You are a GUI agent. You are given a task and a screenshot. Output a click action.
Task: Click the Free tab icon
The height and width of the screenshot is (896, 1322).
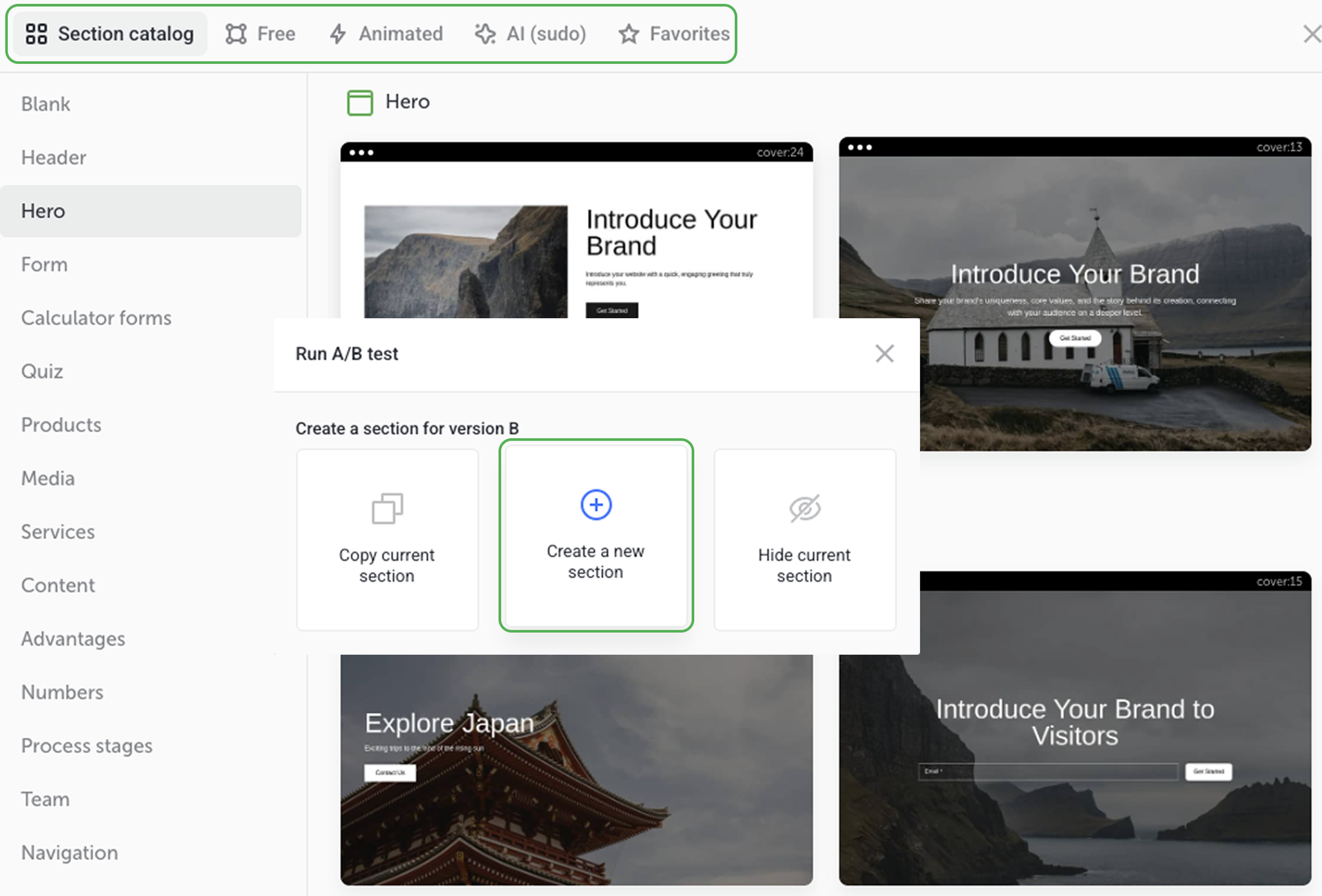point(236,34)
